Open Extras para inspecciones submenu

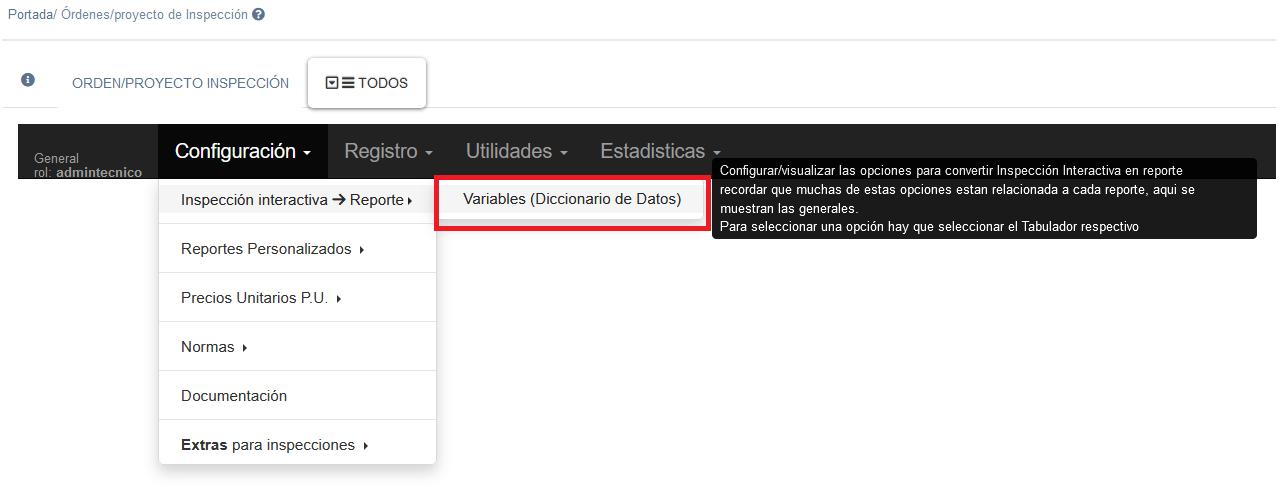tap(274, 445)
